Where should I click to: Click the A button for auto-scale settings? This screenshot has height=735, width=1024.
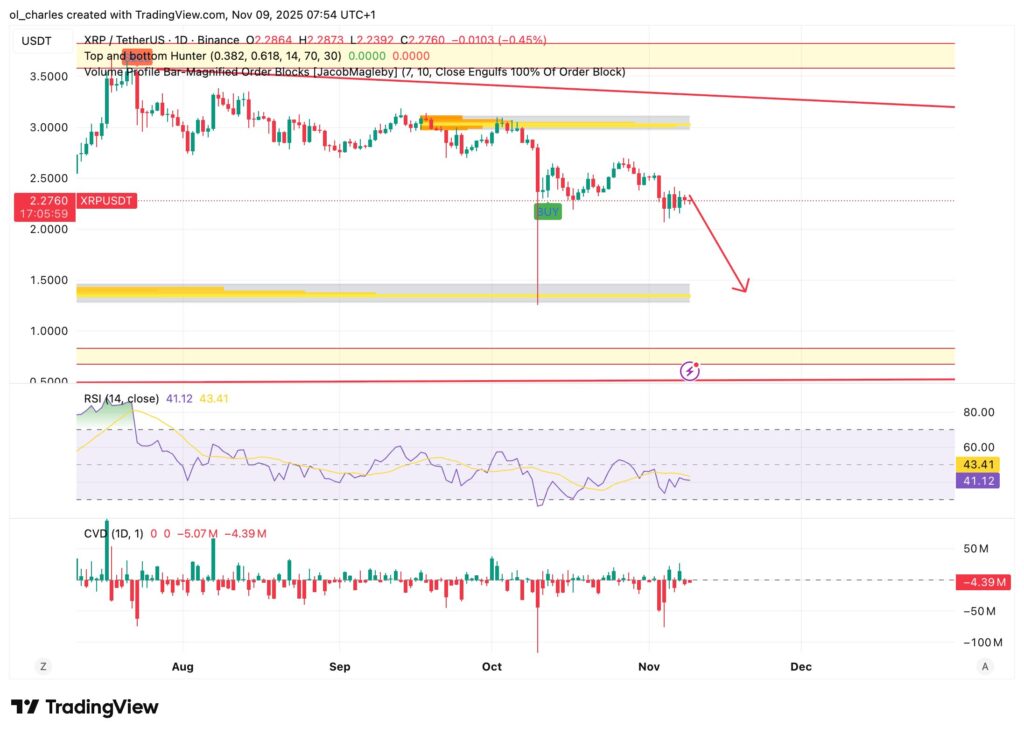[984, 666]
